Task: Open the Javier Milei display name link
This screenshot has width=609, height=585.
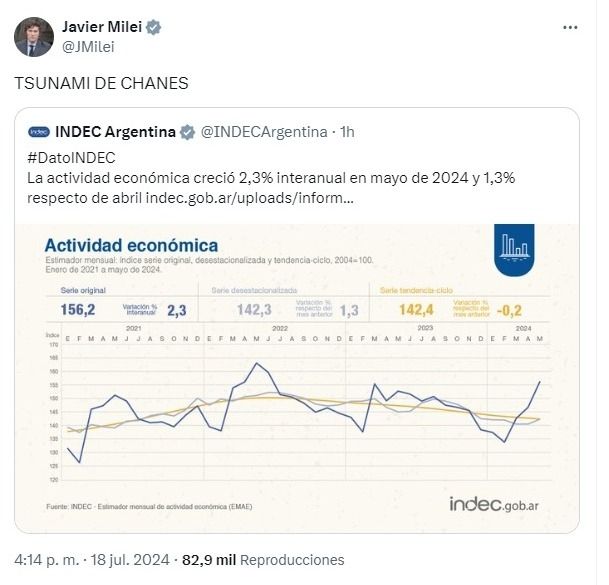Action: (102, 27)
